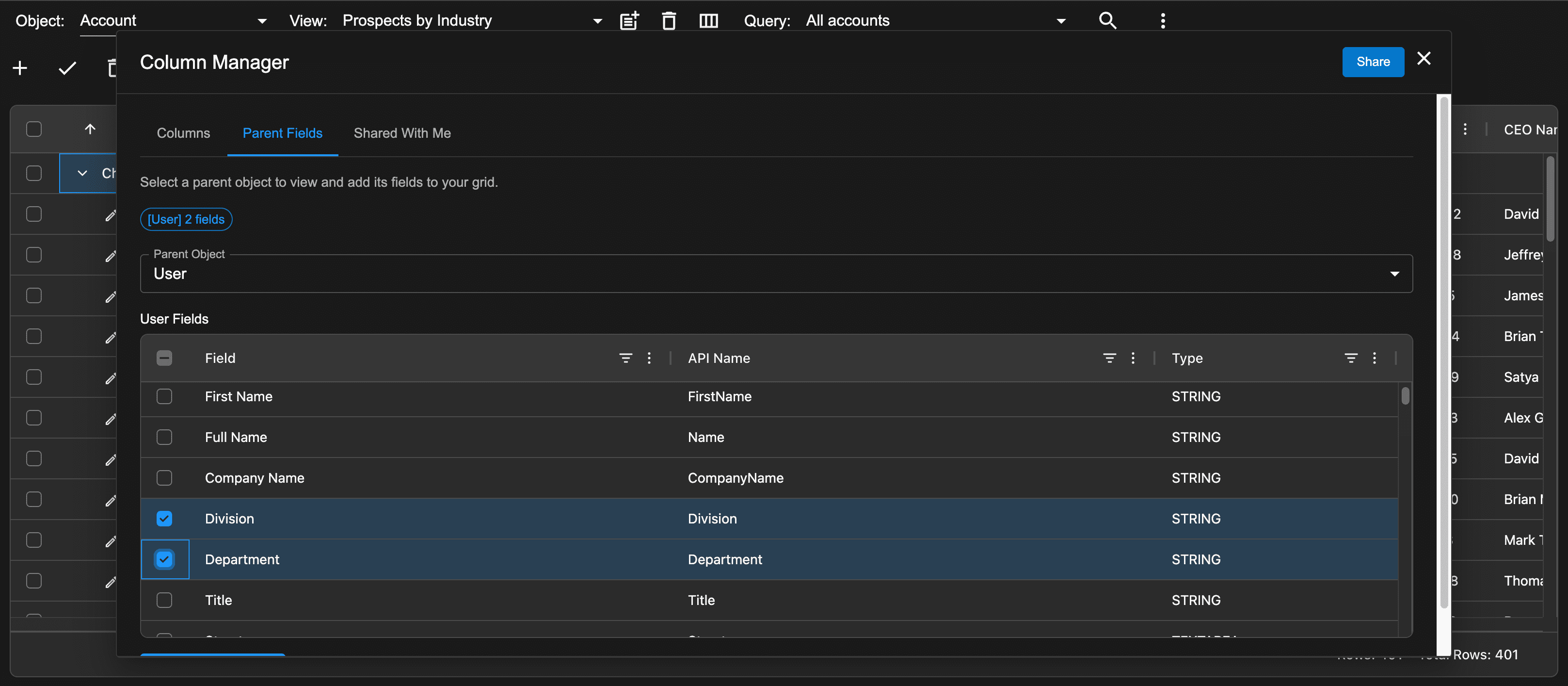Click the blue Share button

(1373, 62)
